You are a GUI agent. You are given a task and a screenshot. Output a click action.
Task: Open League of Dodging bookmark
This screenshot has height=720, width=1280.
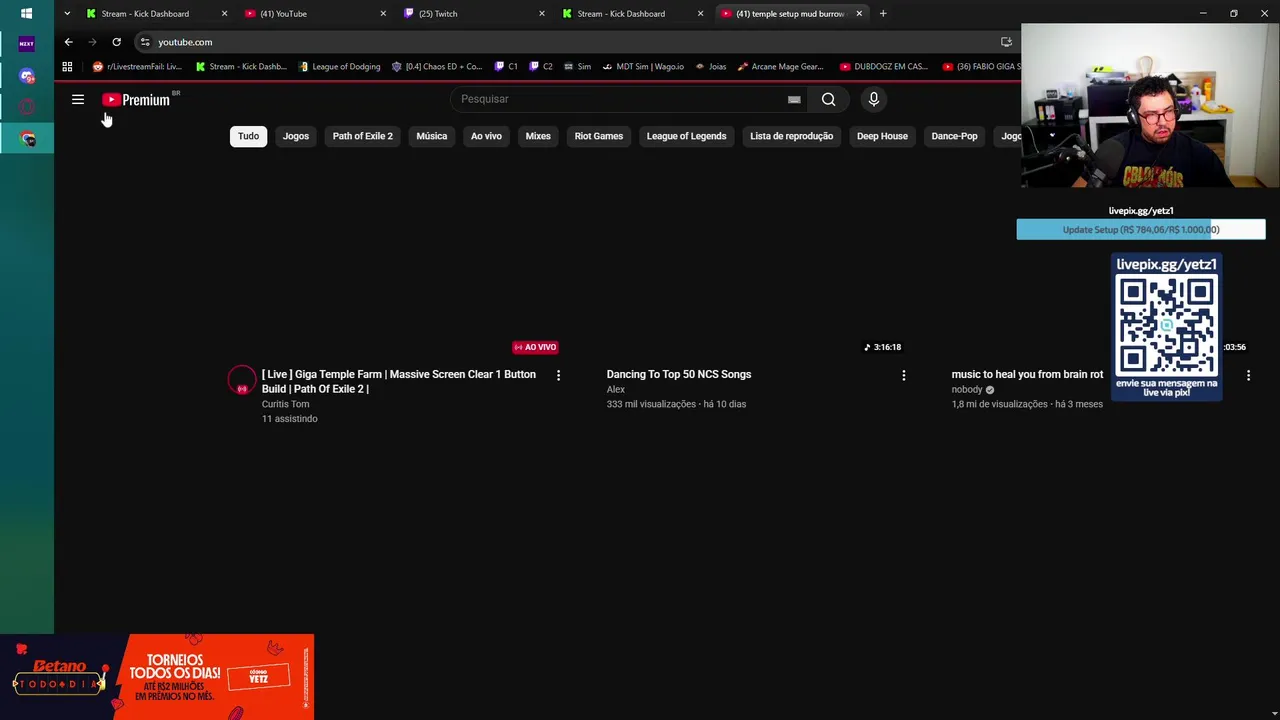pos(340,67)
